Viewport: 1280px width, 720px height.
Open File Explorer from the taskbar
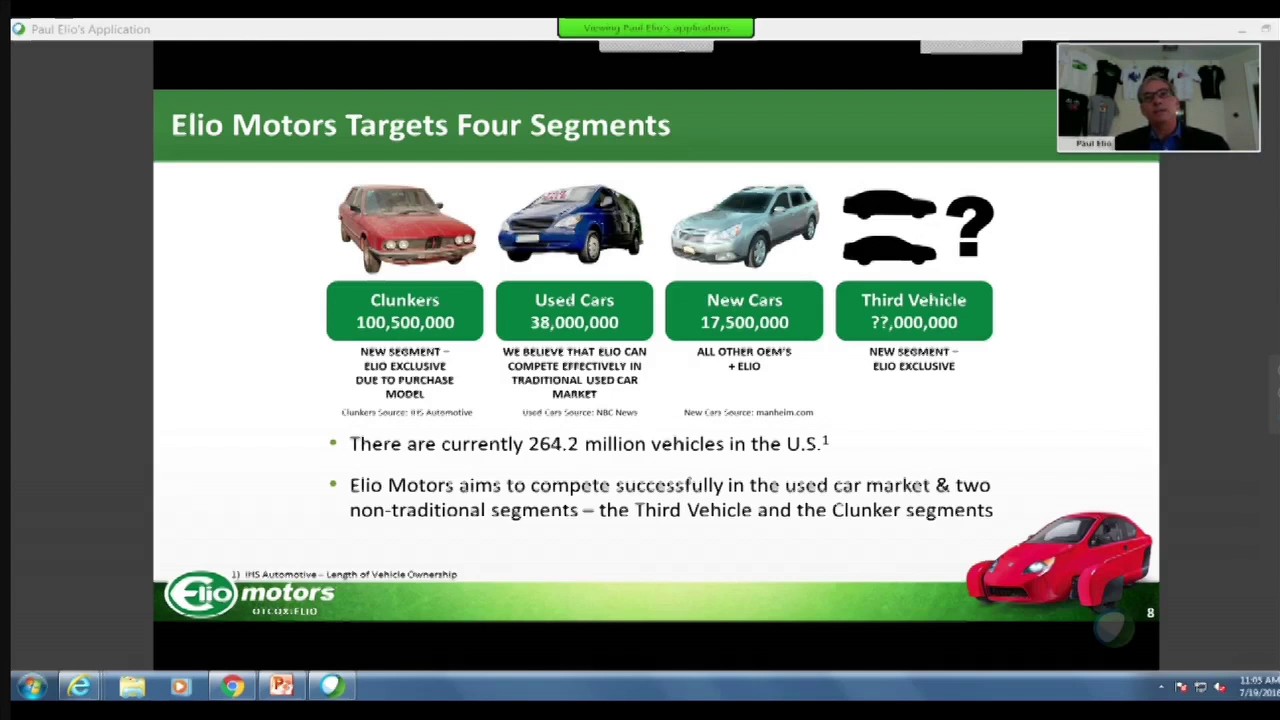pyautogui.click(x=132, y=687)
